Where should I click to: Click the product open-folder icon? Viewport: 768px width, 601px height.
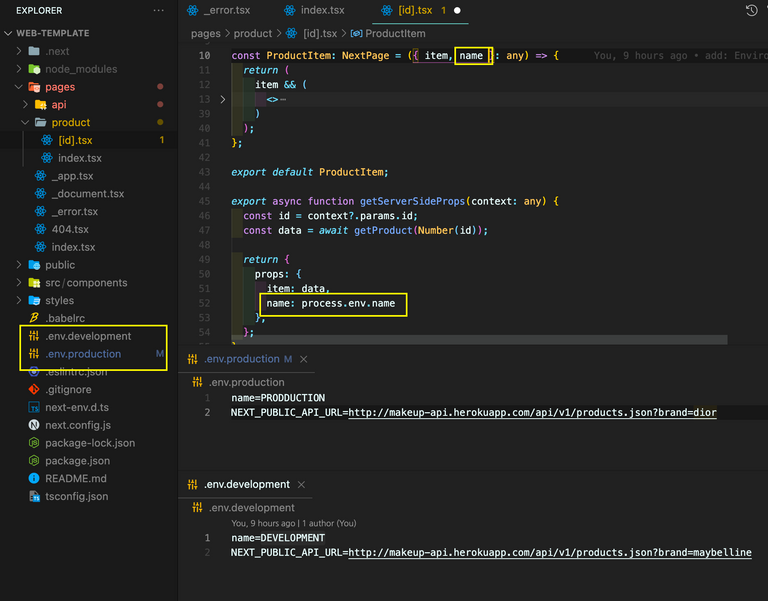click(41, 122)
